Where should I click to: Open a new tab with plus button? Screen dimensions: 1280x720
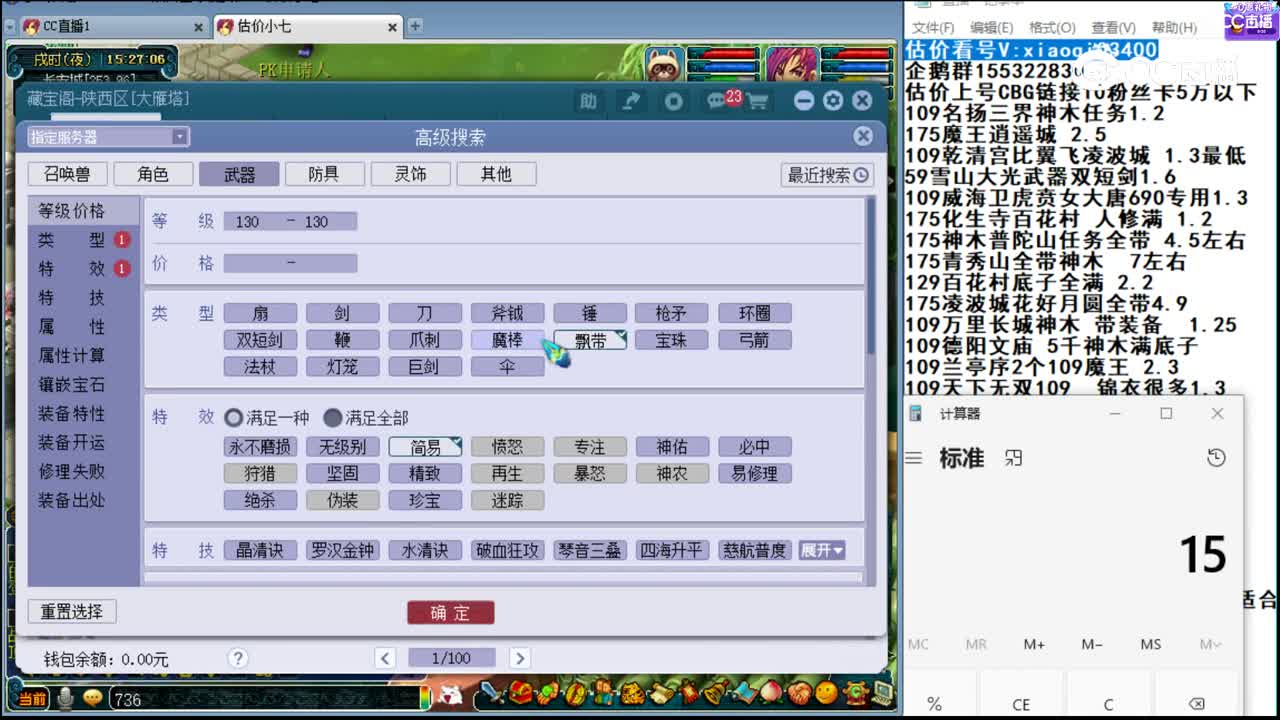click(415, 26)
